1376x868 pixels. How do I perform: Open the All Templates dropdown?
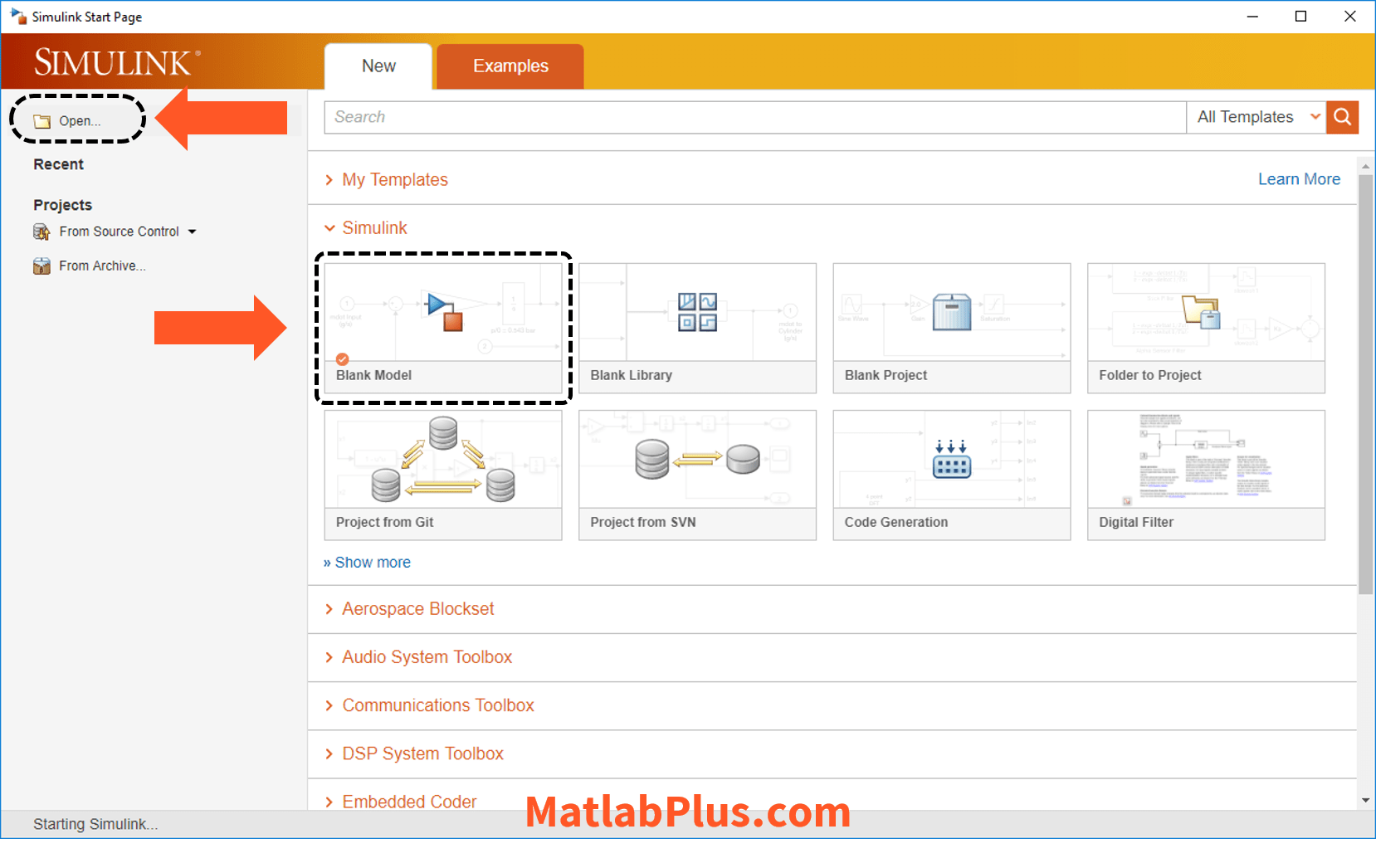tap(1256, 117)
